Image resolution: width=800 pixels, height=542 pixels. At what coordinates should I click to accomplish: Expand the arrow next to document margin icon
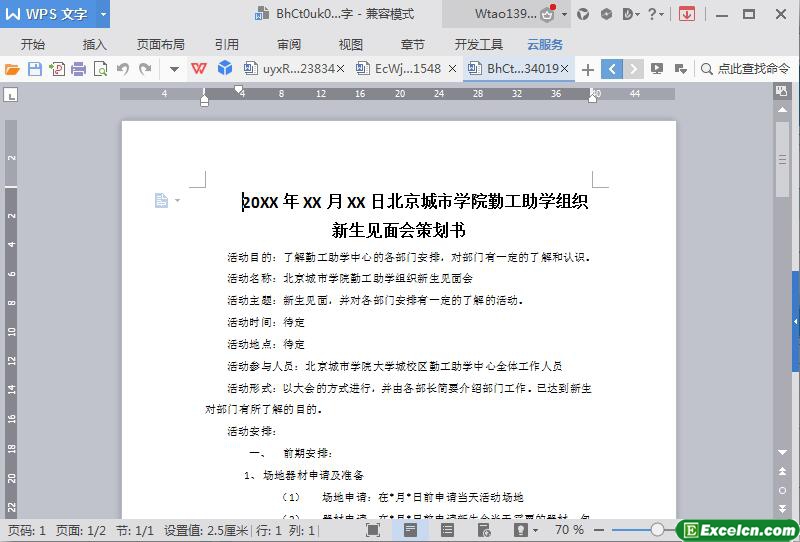pyautogui.click(x=177, y=200)
